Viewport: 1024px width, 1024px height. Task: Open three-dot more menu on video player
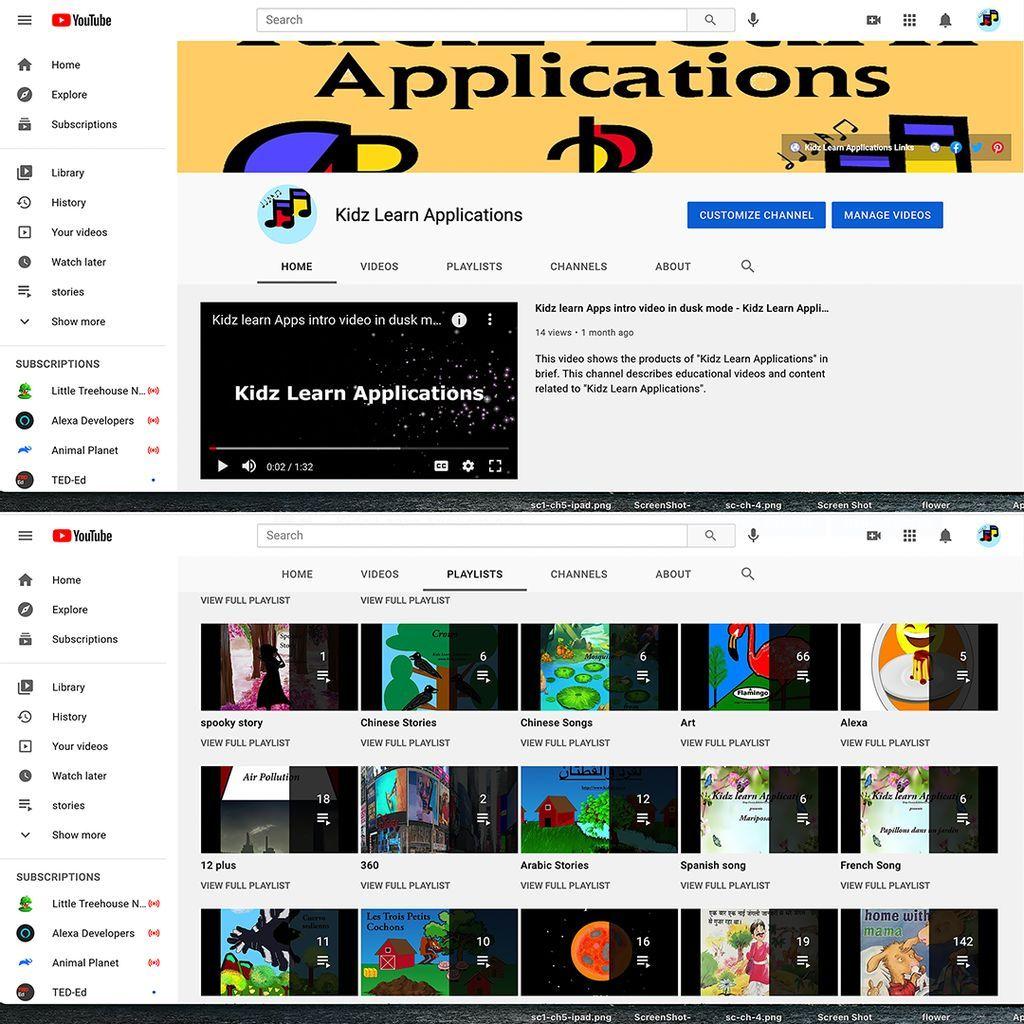click(490, 319)
